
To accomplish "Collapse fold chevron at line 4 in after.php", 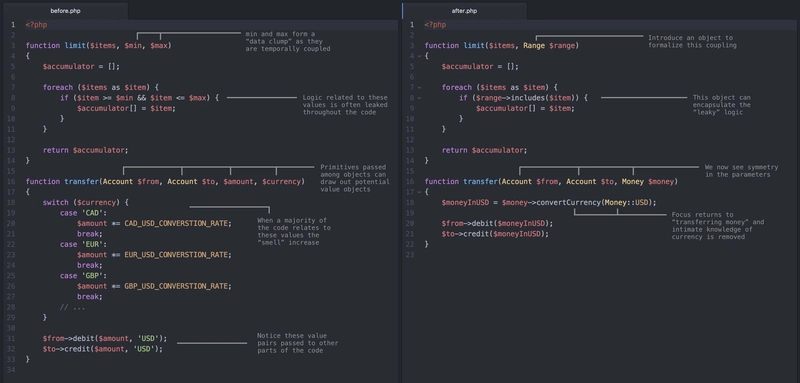I will [x=419, y=56].
